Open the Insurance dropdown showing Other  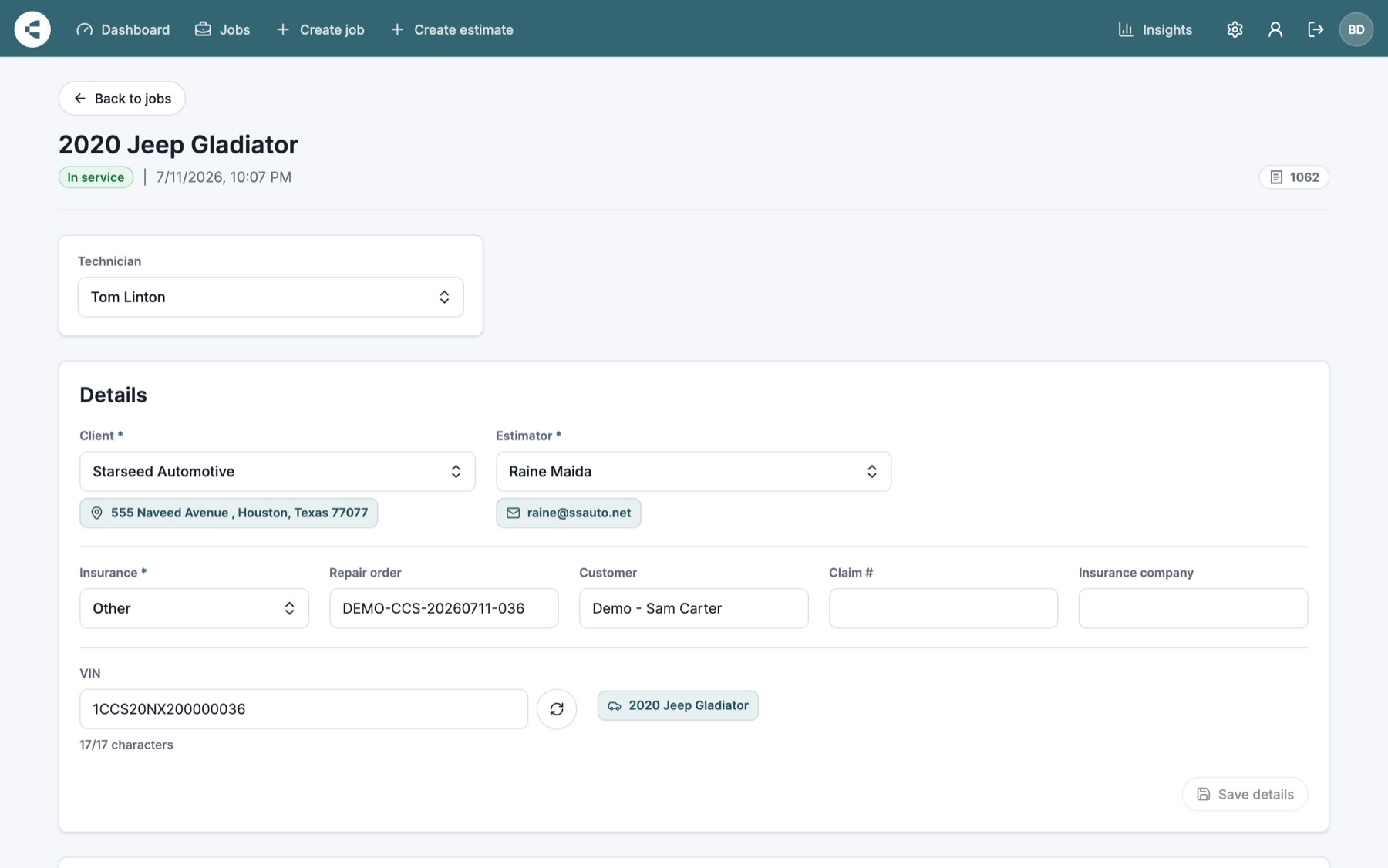[194, 608]
